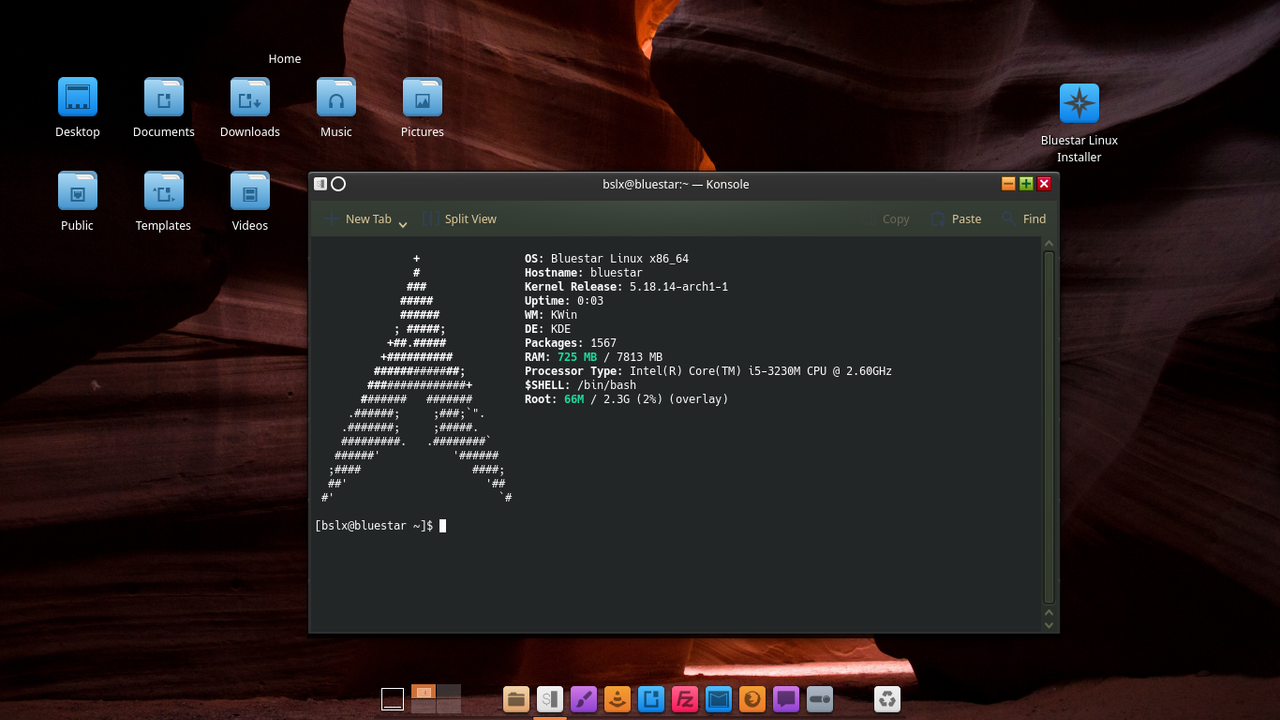Launch FileZilla from the dock
This screenshot has width=1280, height=720.
(x=685, y=699)
